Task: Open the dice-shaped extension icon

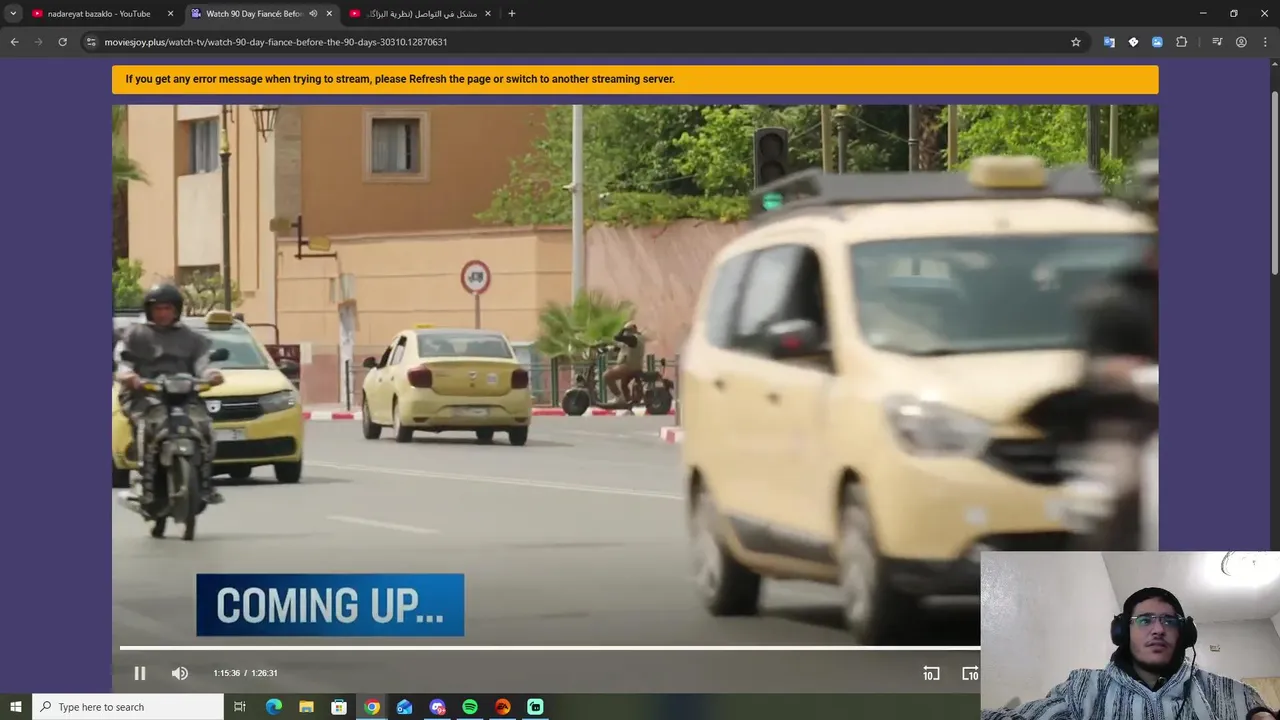Action: (1133, 42)
